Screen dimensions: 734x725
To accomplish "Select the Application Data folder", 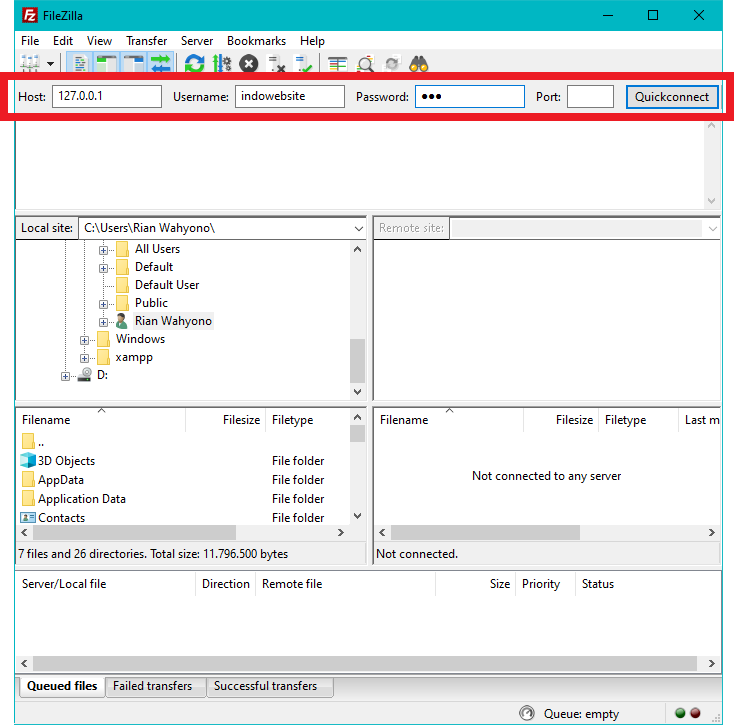I will click(82, 499).
